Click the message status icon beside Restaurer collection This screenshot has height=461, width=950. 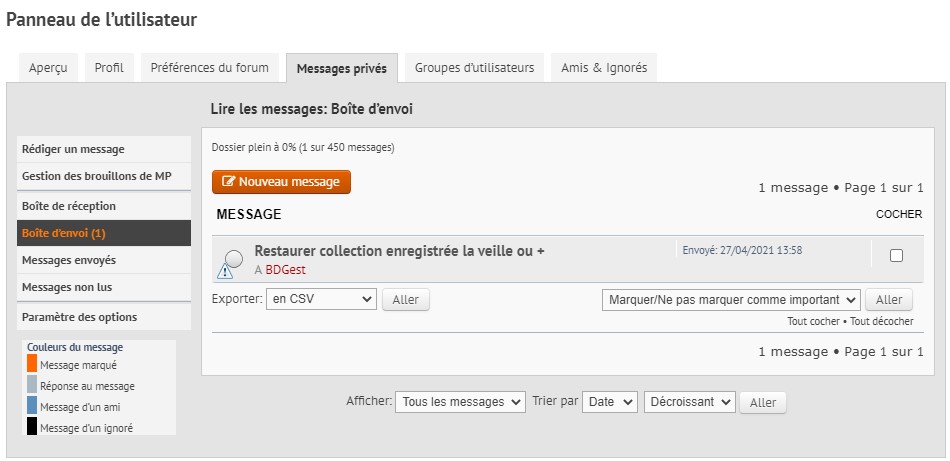tap(231, 263)
